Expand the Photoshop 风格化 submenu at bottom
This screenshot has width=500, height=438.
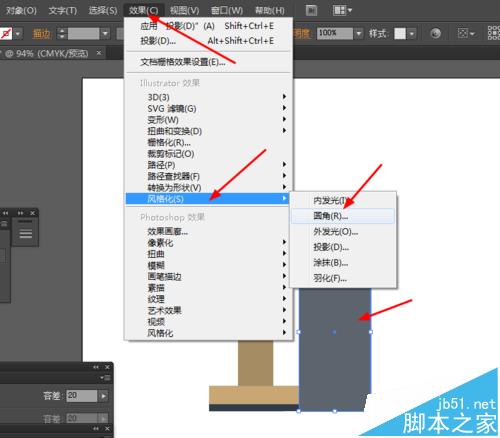point(207,333)
